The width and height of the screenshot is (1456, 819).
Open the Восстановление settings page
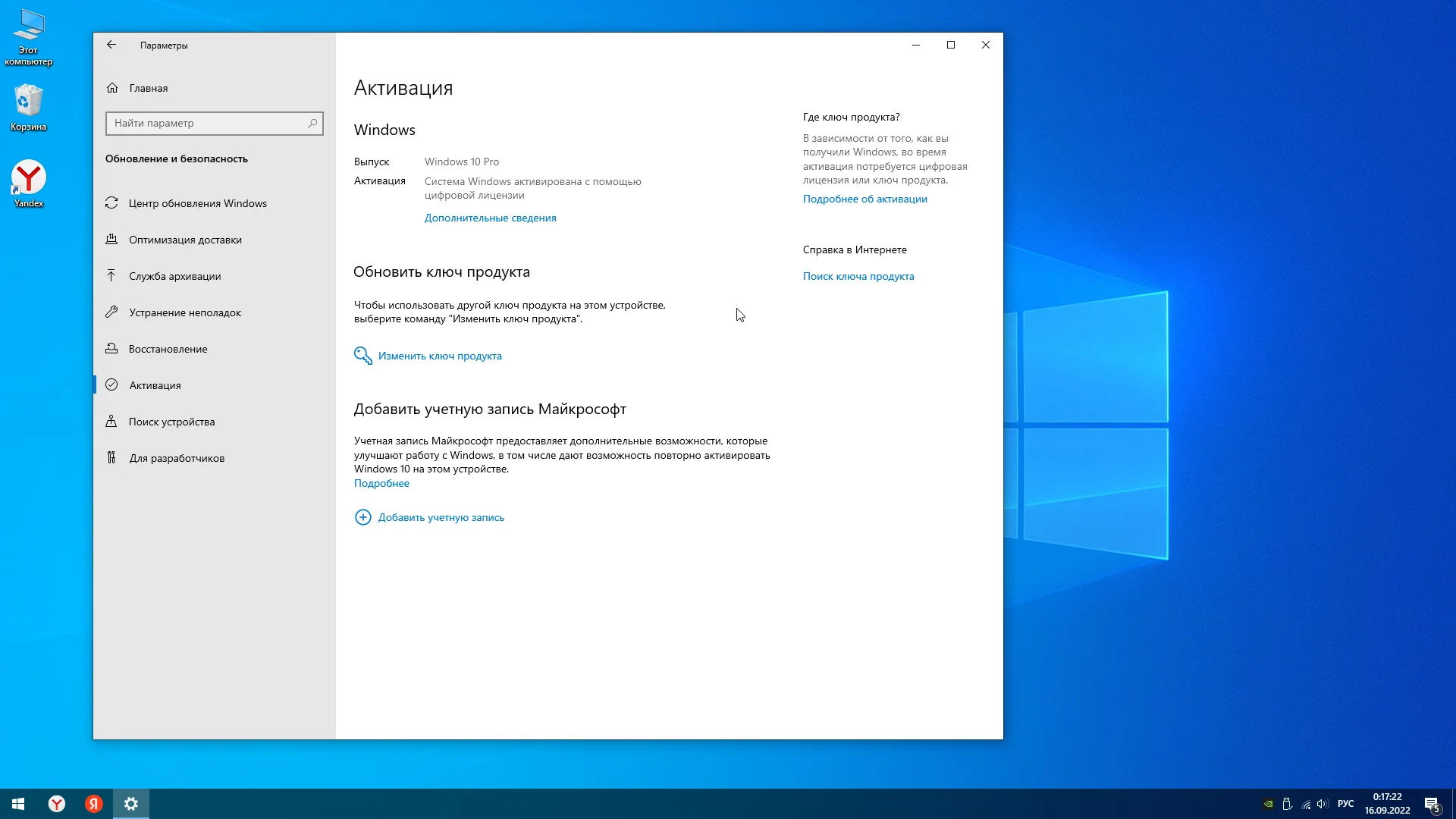tap(168, 349)
